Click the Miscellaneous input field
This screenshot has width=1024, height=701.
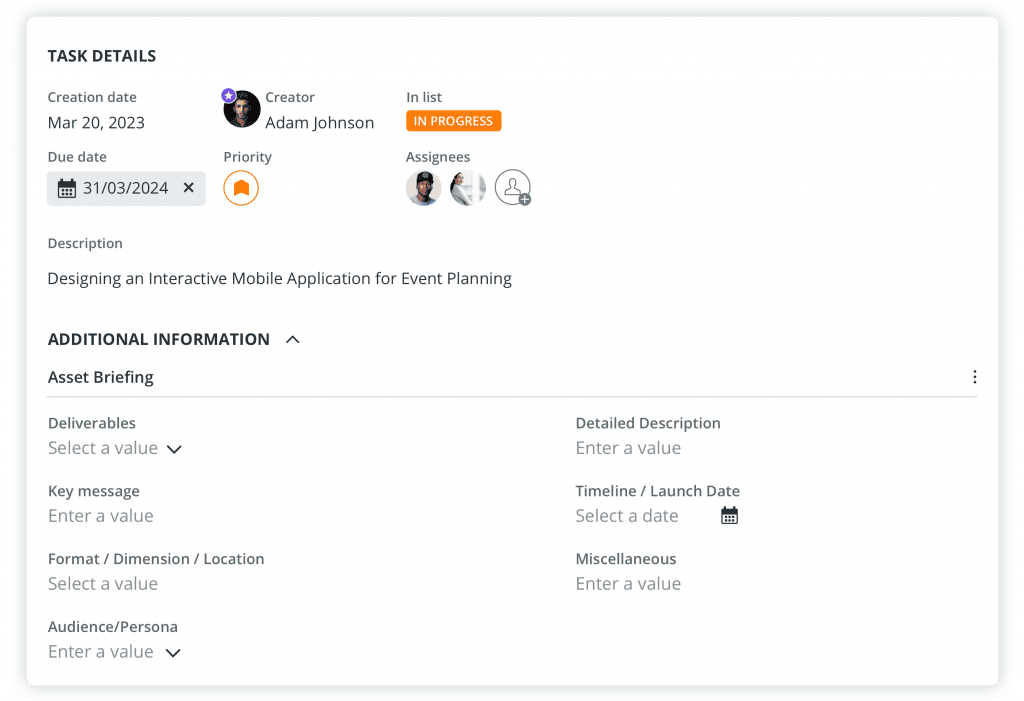coord(628,584)
